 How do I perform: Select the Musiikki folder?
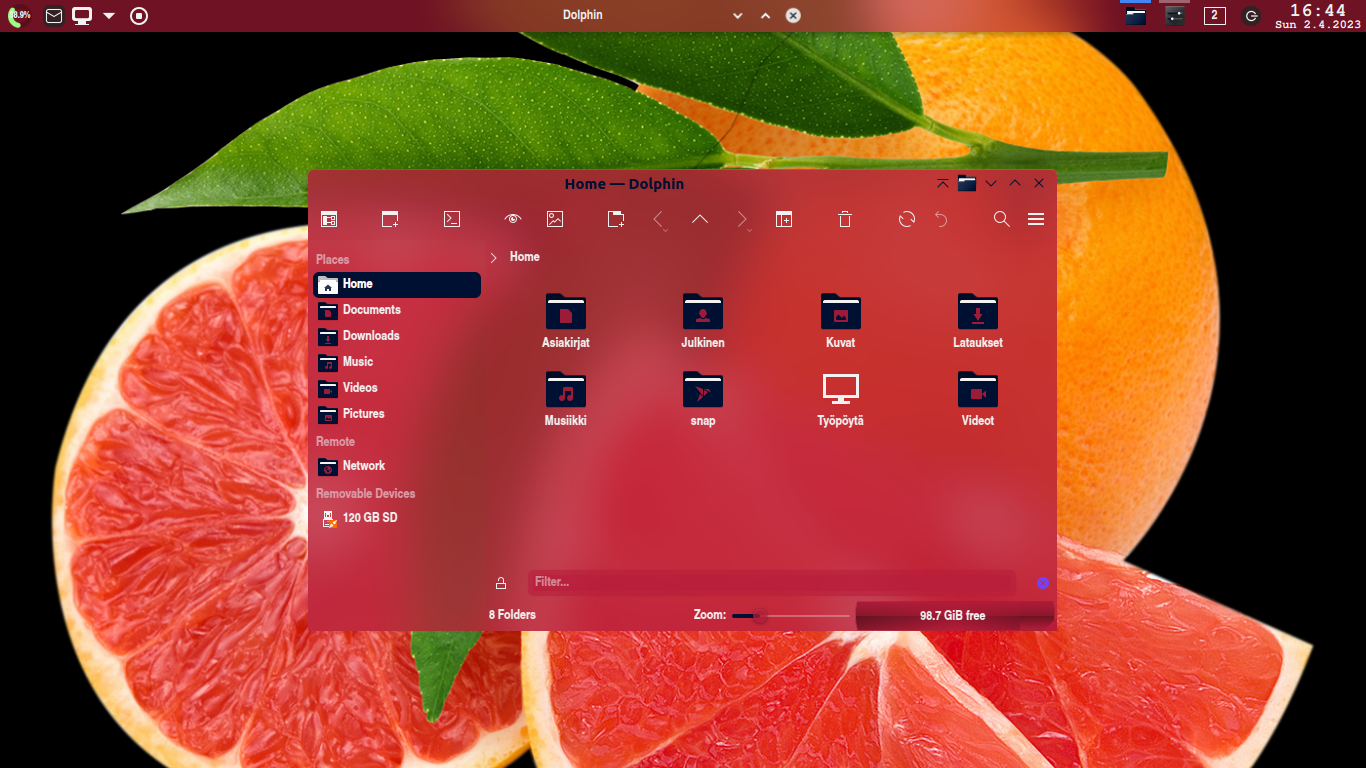click(566, 399)
